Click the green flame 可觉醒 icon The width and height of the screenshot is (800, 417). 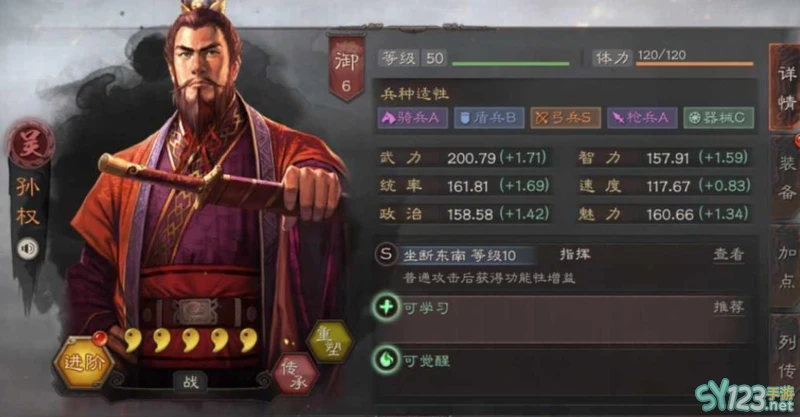[x=386, y=360]
